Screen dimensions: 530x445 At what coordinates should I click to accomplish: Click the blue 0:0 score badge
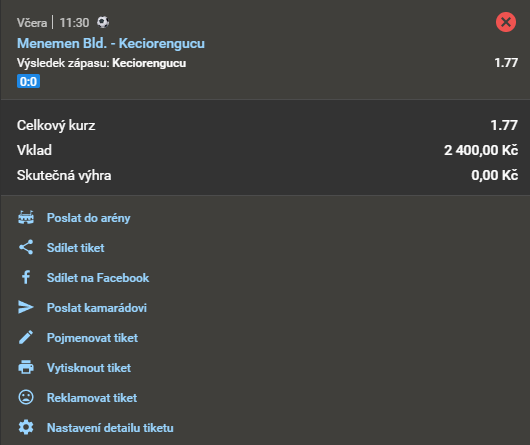pyautogui.click(x=28, y=81)
